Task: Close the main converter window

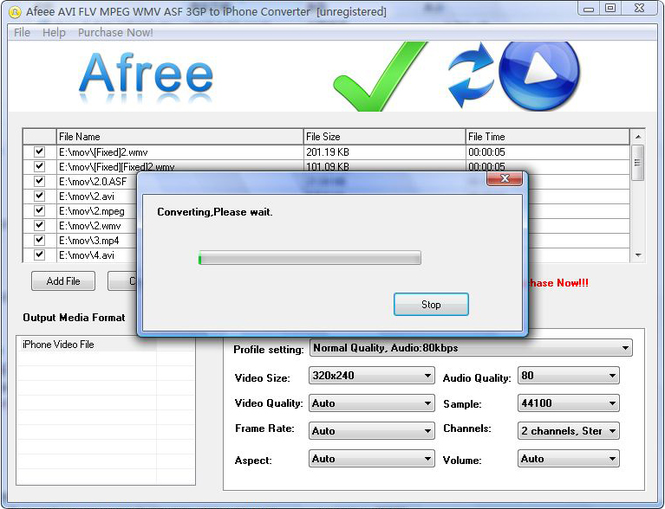Action: pyautogui.click(x=639, y=8)
